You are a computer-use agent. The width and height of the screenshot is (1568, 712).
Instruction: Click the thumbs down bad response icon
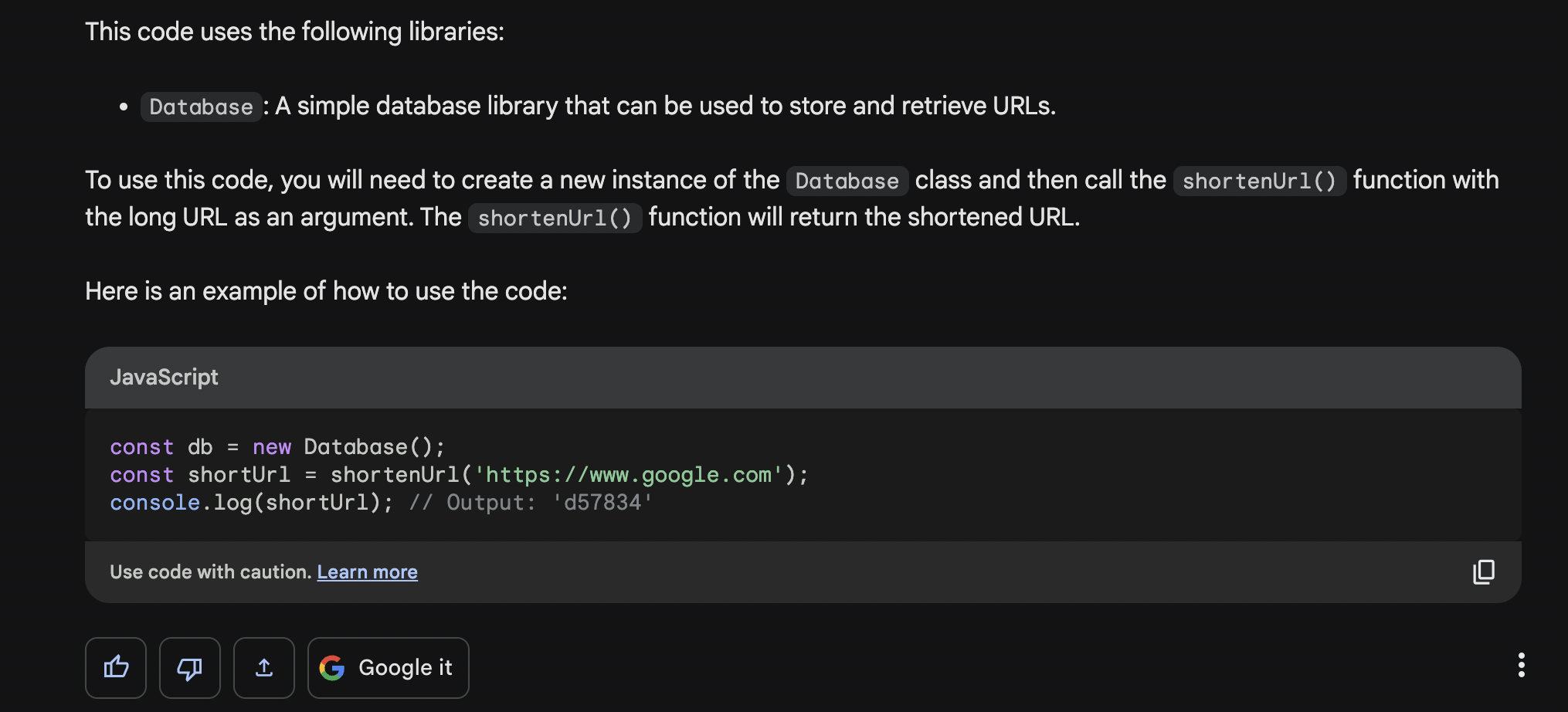[190, 667]
